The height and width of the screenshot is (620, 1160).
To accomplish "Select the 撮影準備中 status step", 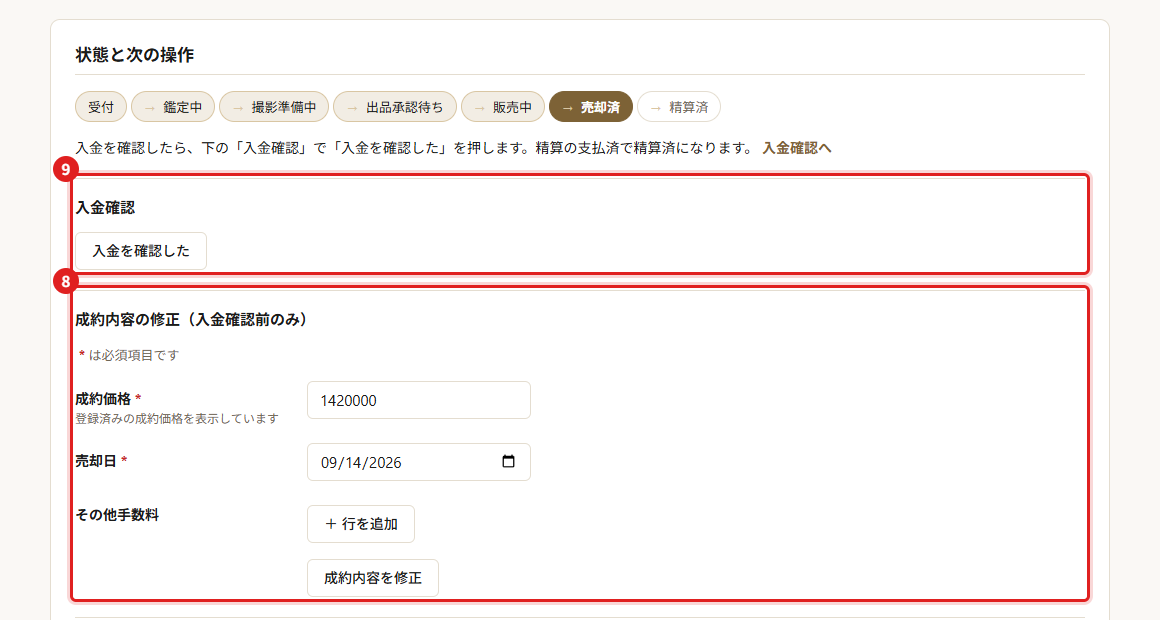I will coord(274,107).
